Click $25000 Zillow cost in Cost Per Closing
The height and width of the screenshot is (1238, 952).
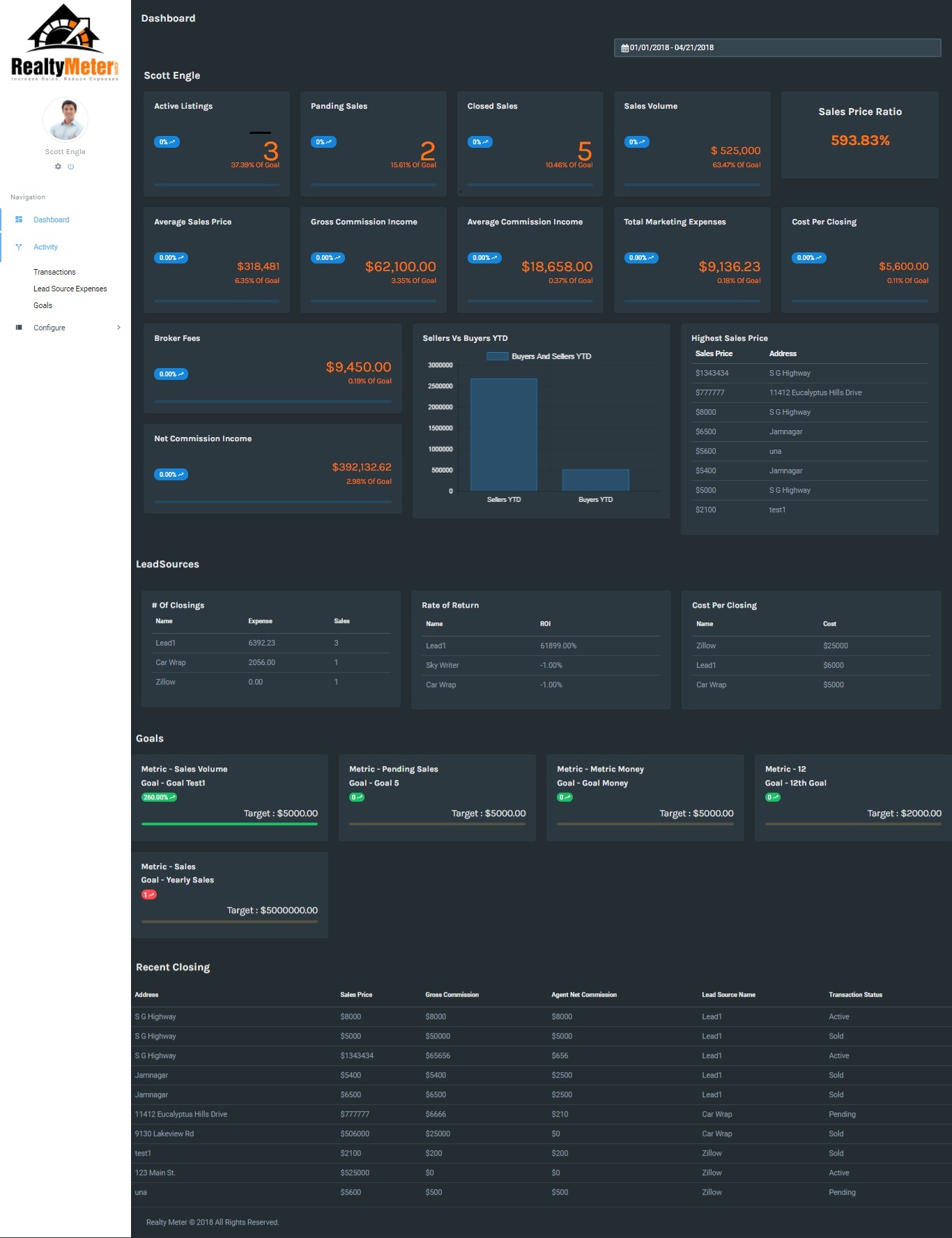tap(836, 645)
